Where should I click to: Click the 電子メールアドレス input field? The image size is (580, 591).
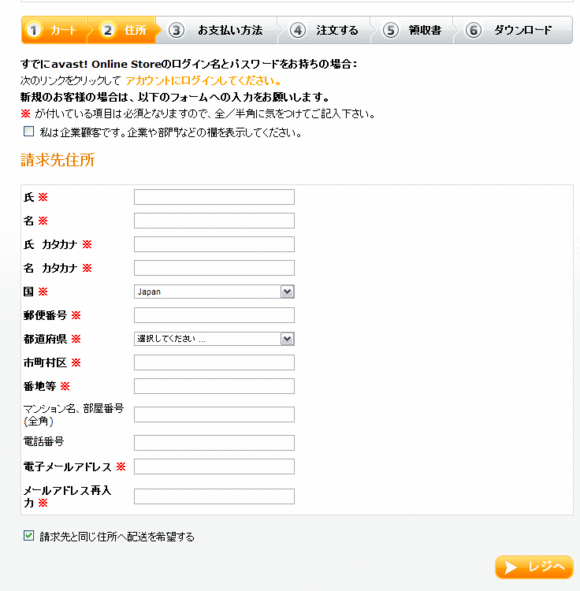point(214,467)
